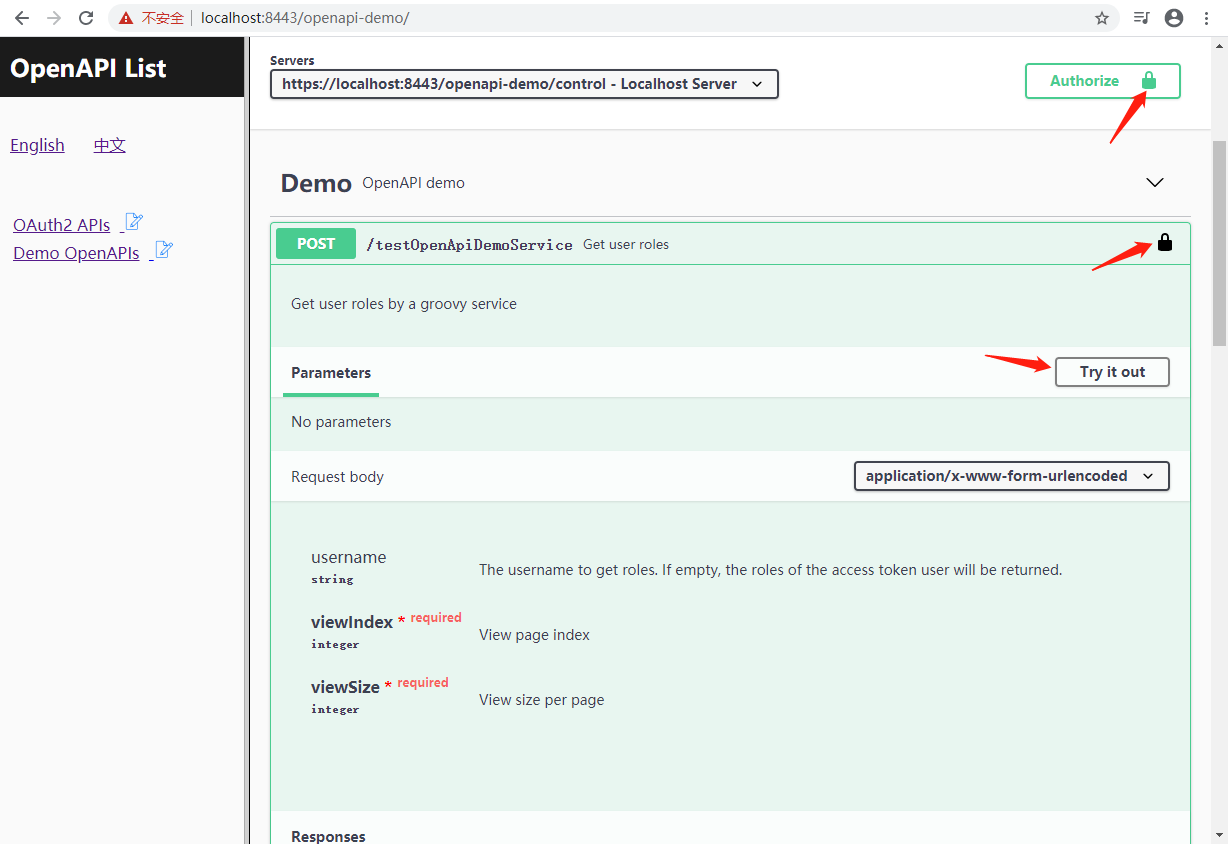Collapse the Demo section with the chevron

coord(1155,182)
